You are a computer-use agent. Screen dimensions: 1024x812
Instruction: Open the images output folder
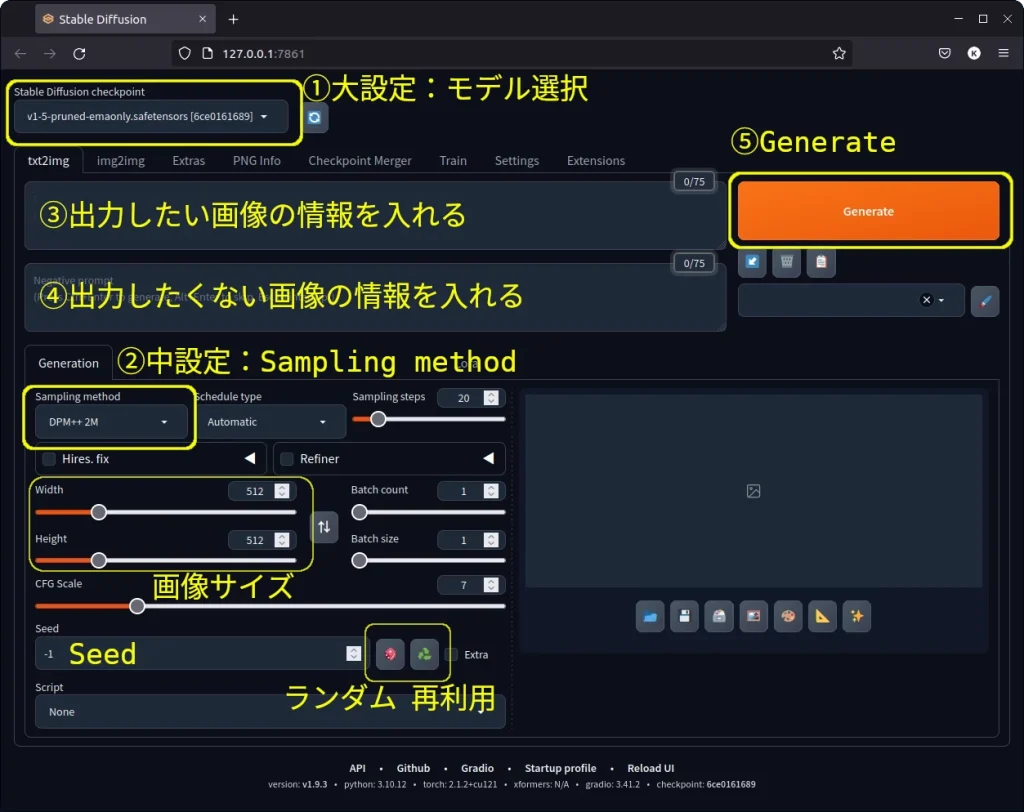click(650, 616)
